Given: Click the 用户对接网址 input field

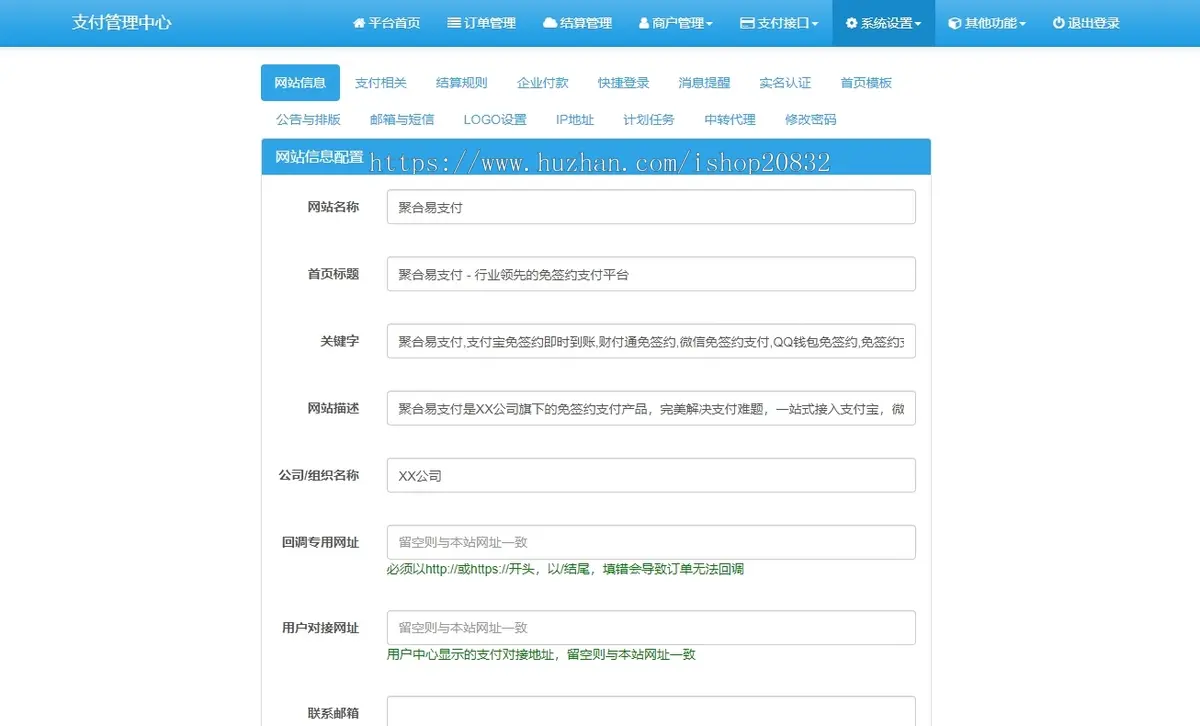Looking at the screenshot, I should tap(651, 628).
